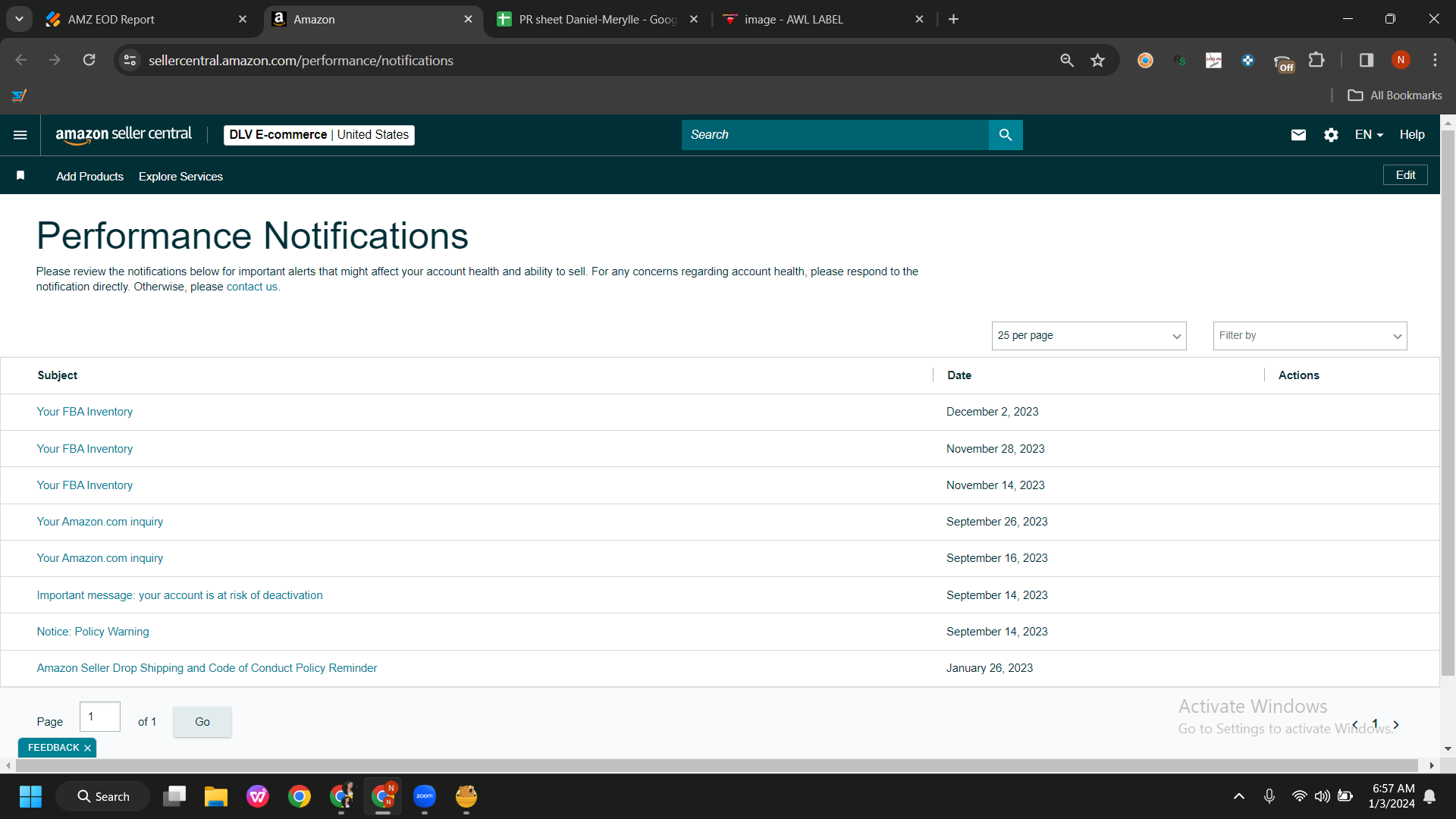Viewport: 1456px width, 819px height.
Task: Click the browser back arrow
Action: click(21, 60)
